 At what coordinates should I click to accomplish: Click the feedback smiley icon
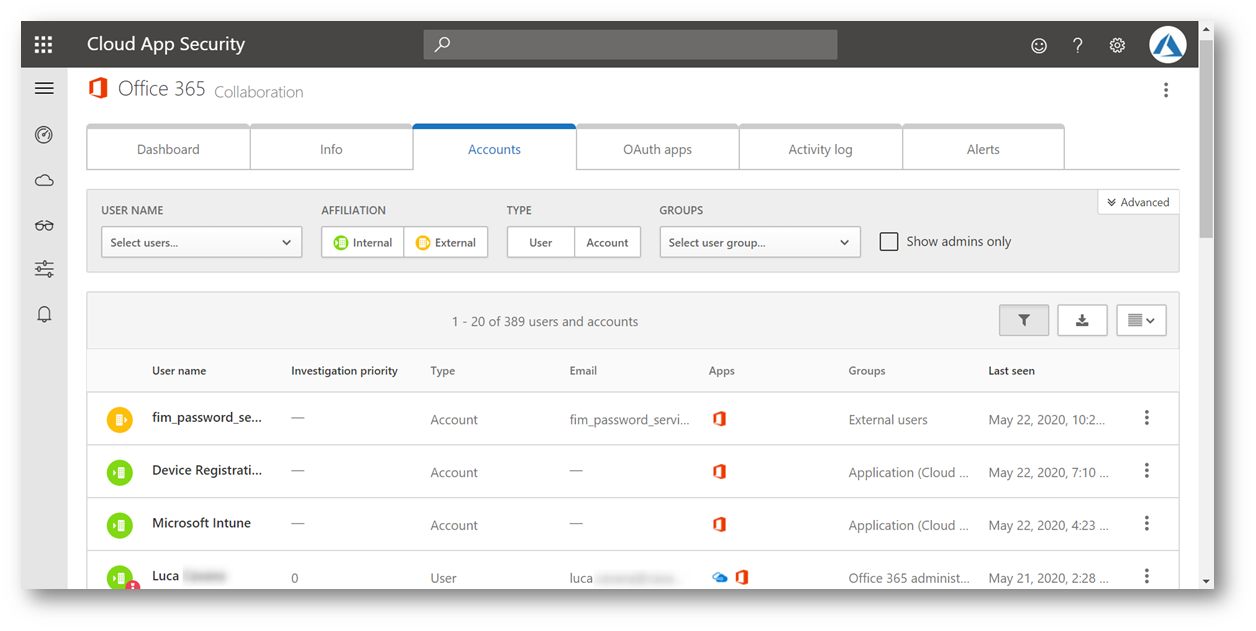pyautogui.click(x=1039, y=45)
